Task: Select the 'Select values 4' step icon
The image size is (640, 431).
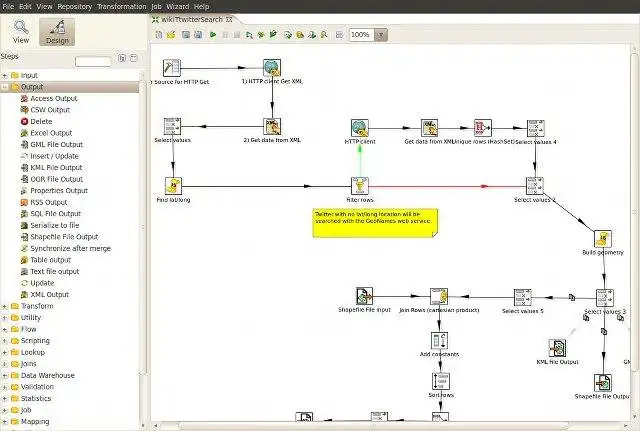Action: click(536, 128)
